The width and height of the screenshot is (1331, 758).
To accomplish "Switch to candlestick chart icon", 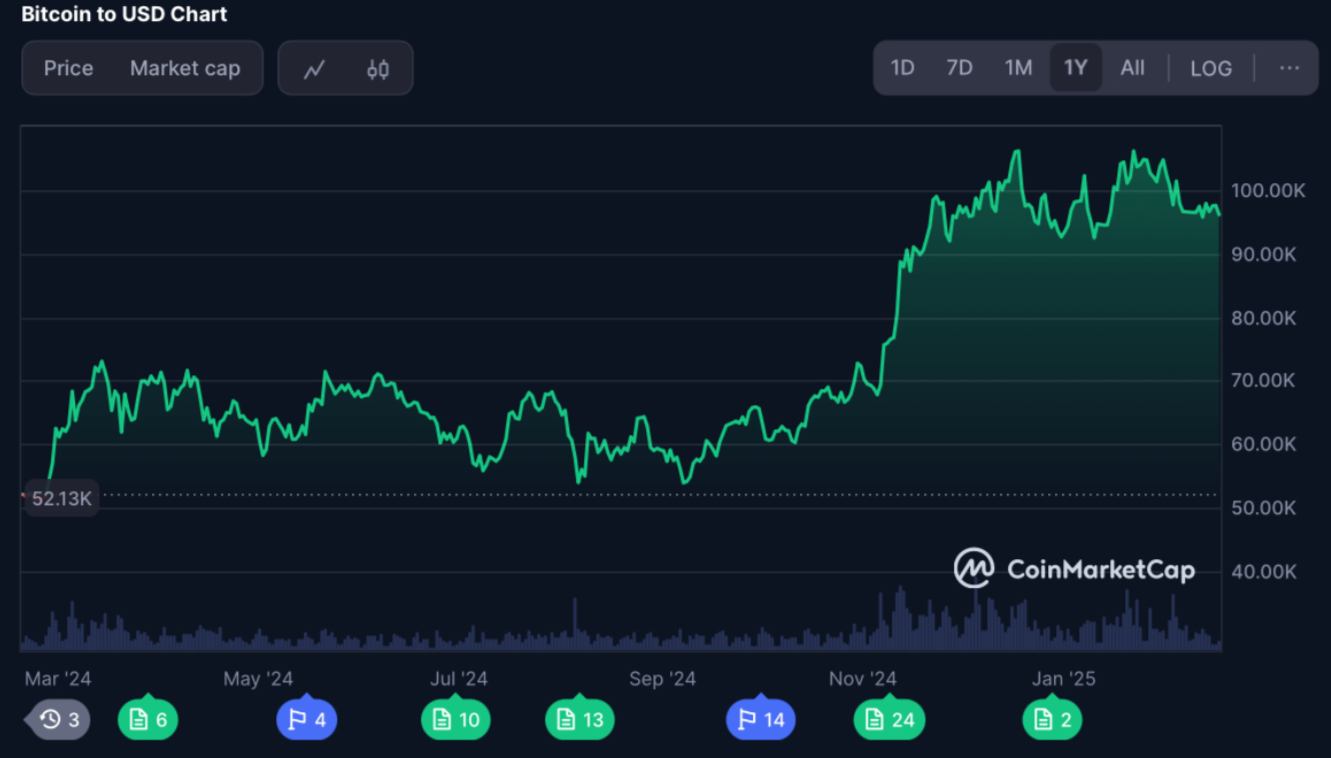I will click(377, 69).
